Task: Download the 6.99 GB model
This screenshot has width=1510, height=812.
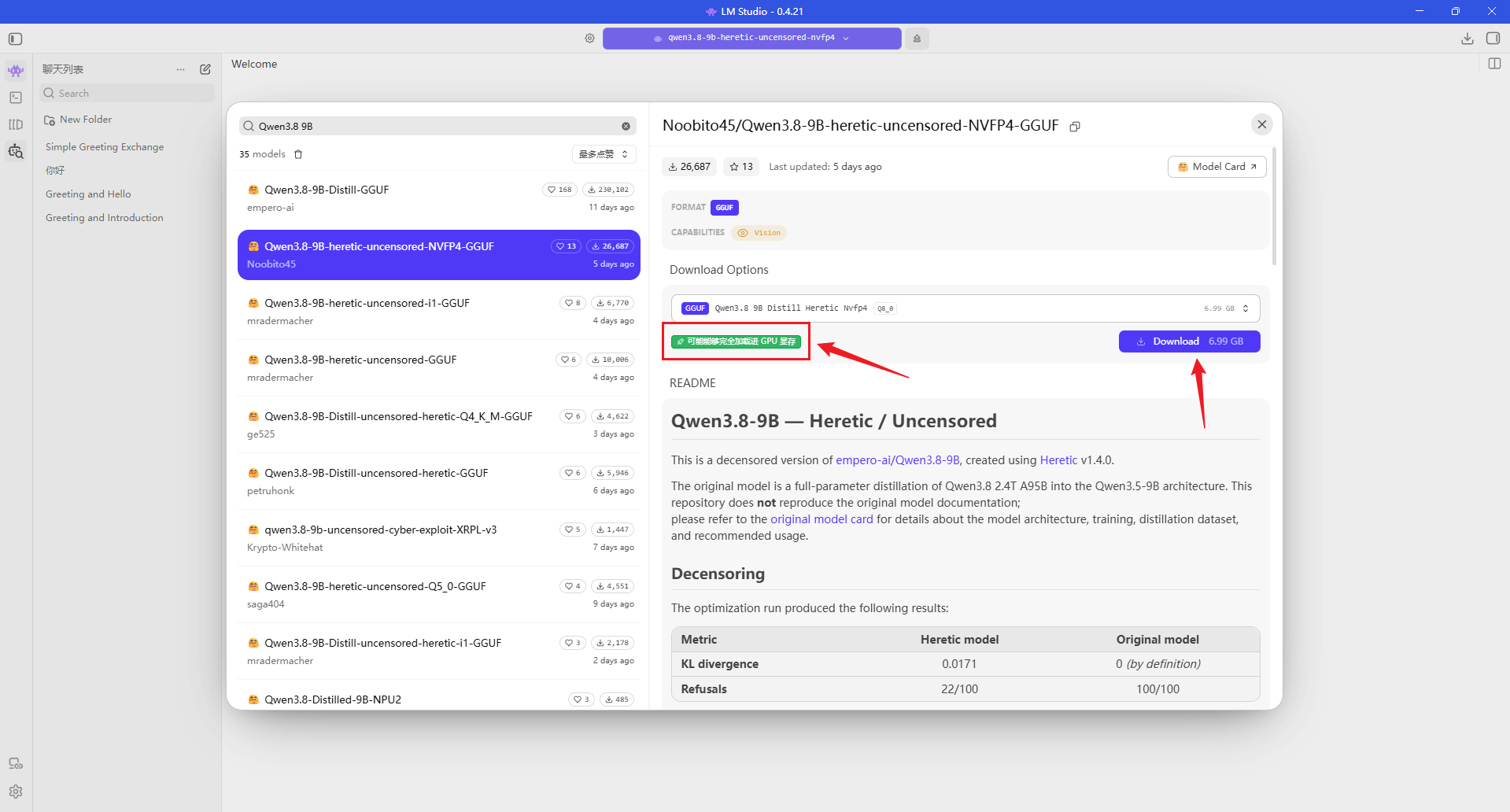Action: coord(1189,341)
